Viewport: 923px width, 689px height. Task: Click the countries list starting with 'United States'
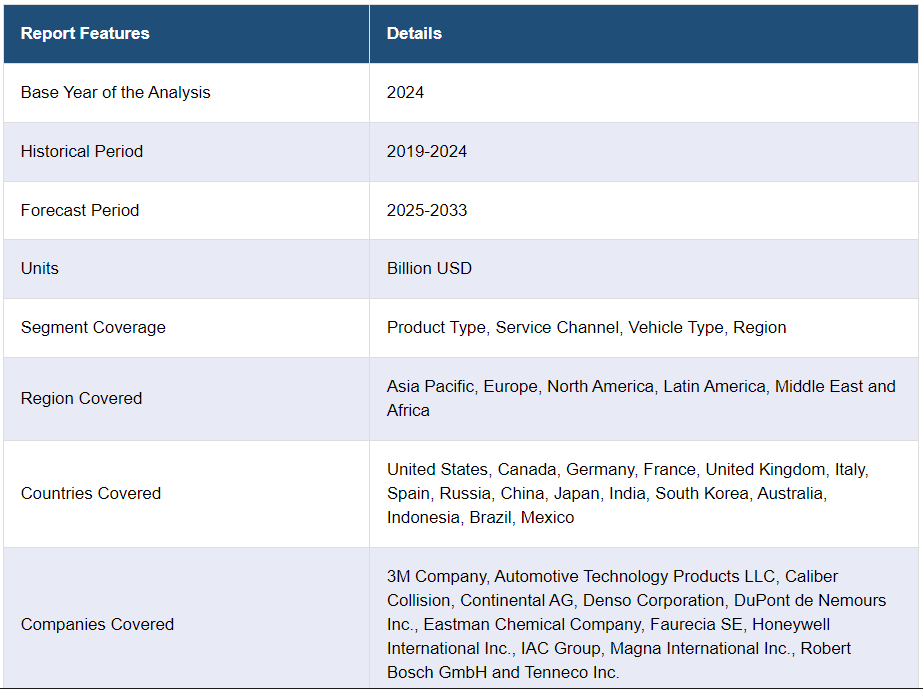627,469
